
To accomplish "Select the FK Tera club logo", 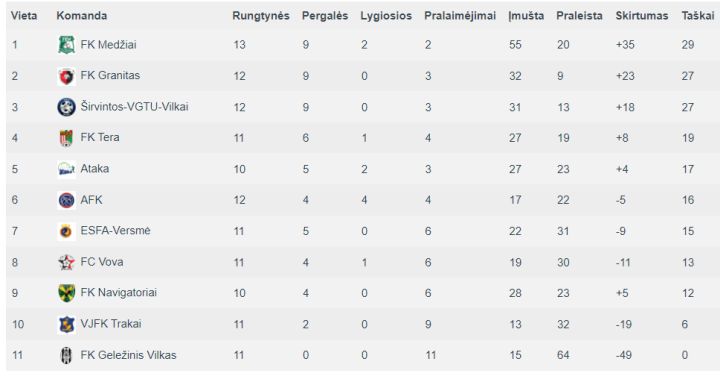I will [66, 138].
